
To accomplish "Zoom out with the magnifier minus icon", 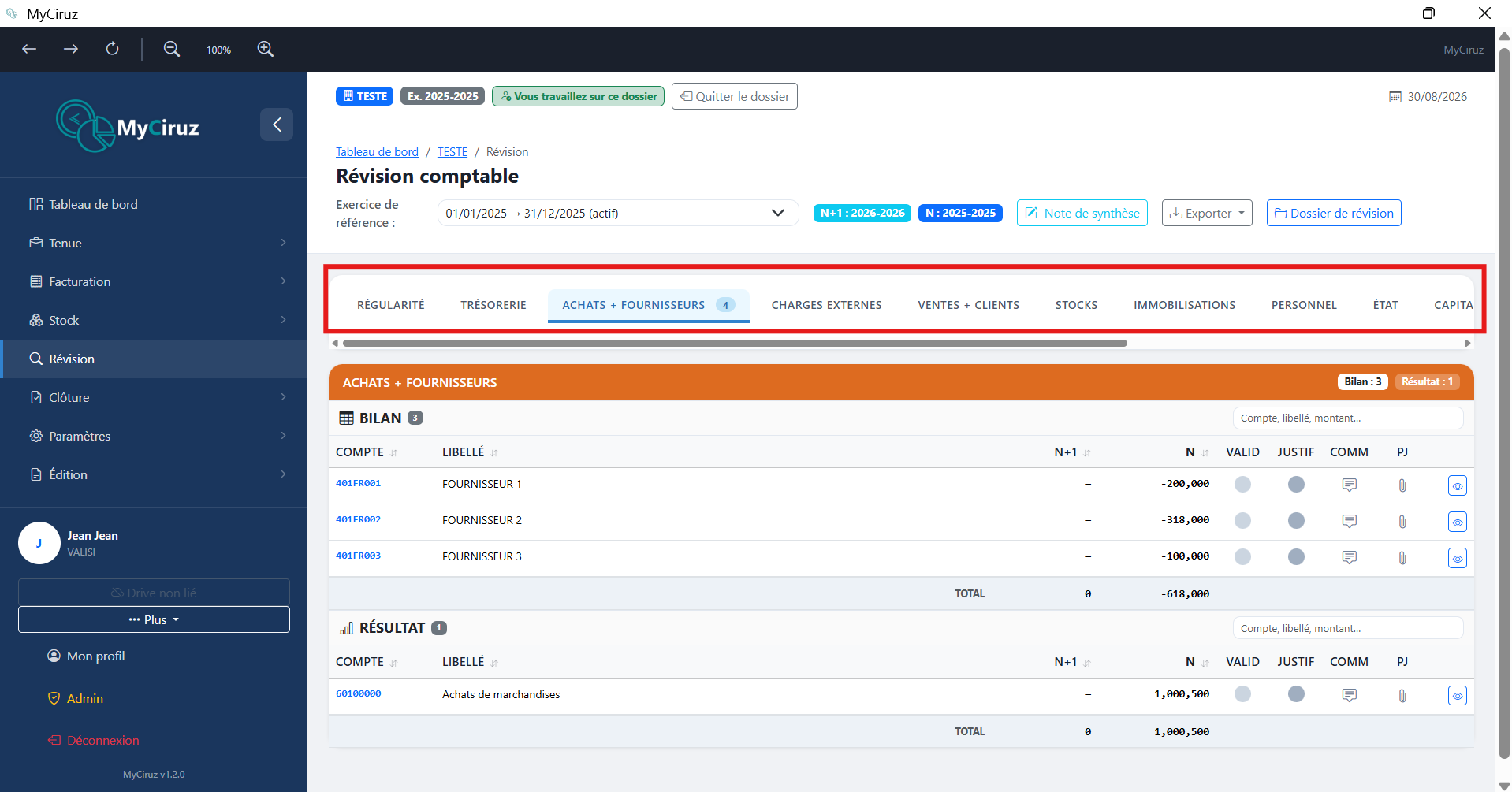I will click(x=171, y=49).
